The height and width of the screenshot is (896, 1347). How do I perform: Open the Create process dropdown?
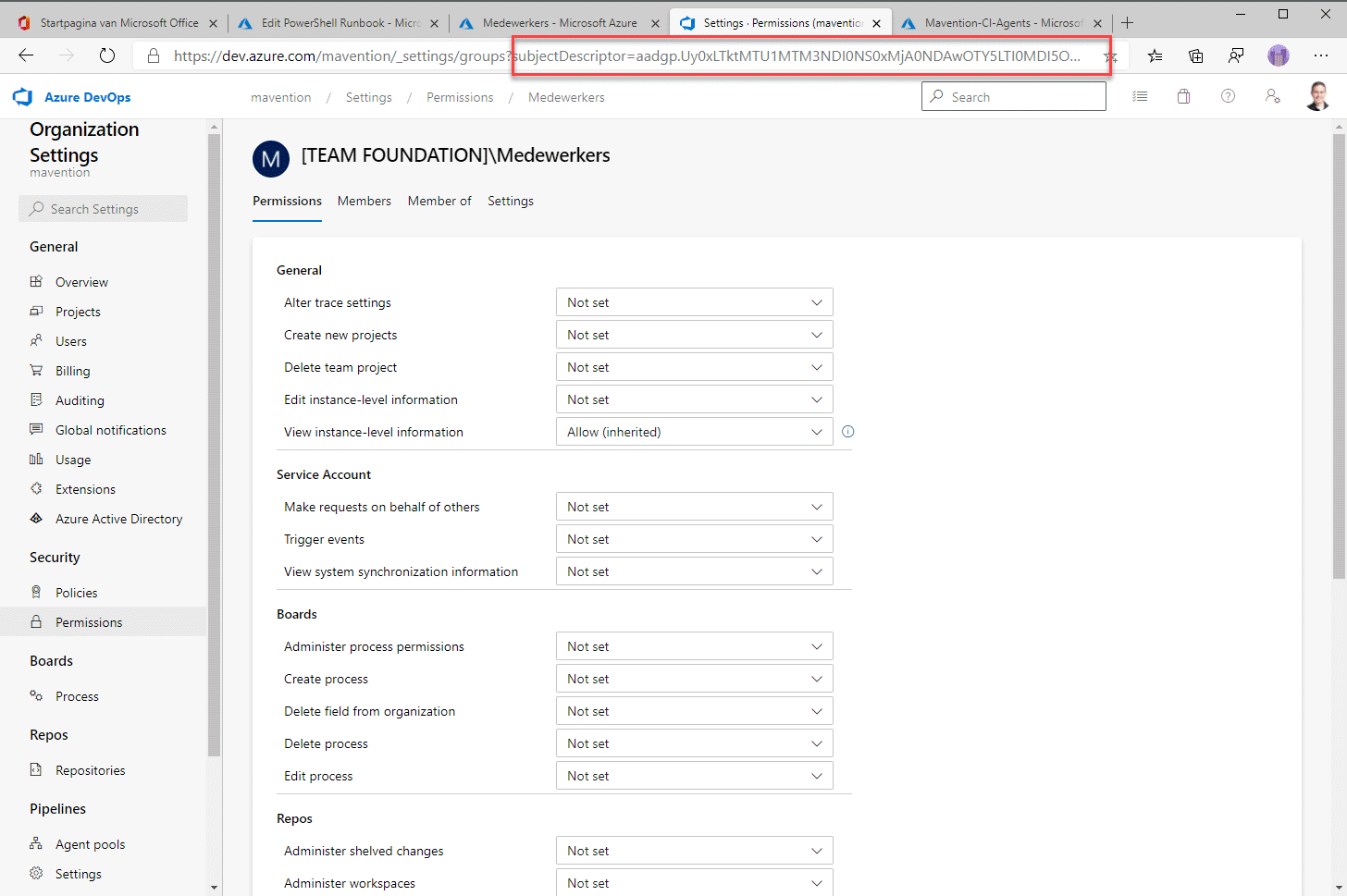click(x=694, y=679)
